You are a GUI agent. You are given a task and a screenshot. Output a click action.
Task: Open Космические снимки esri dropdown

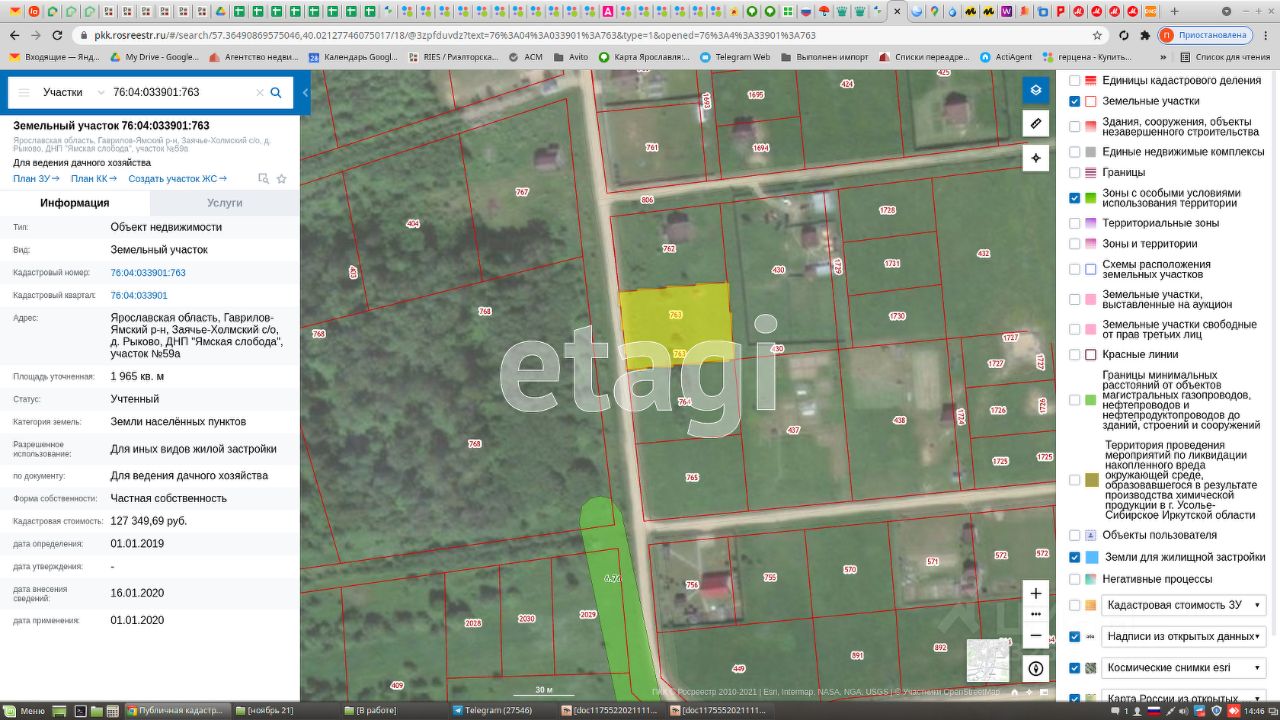tap(1183, 667)
